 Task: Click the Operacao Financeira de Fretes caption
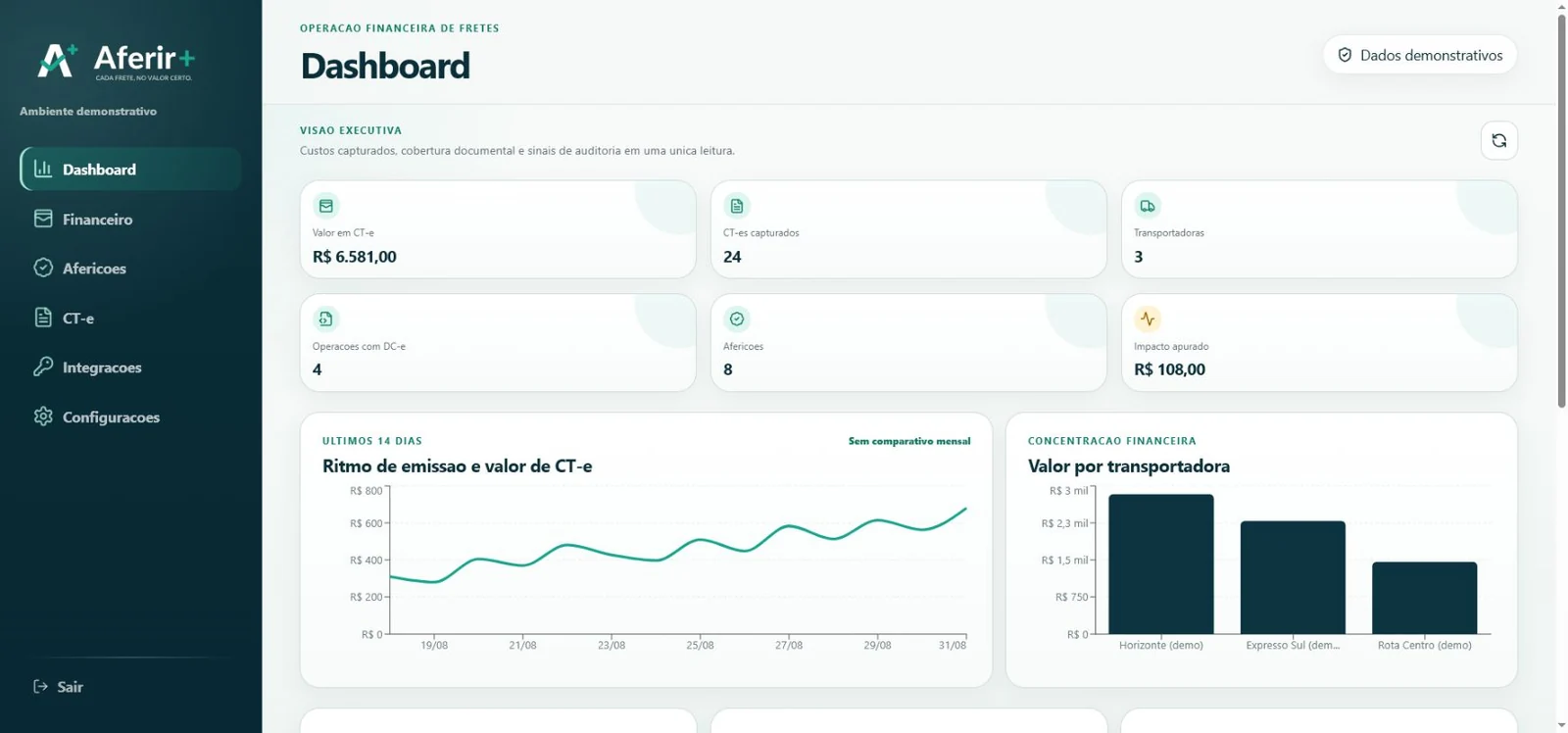coord(400,28)
